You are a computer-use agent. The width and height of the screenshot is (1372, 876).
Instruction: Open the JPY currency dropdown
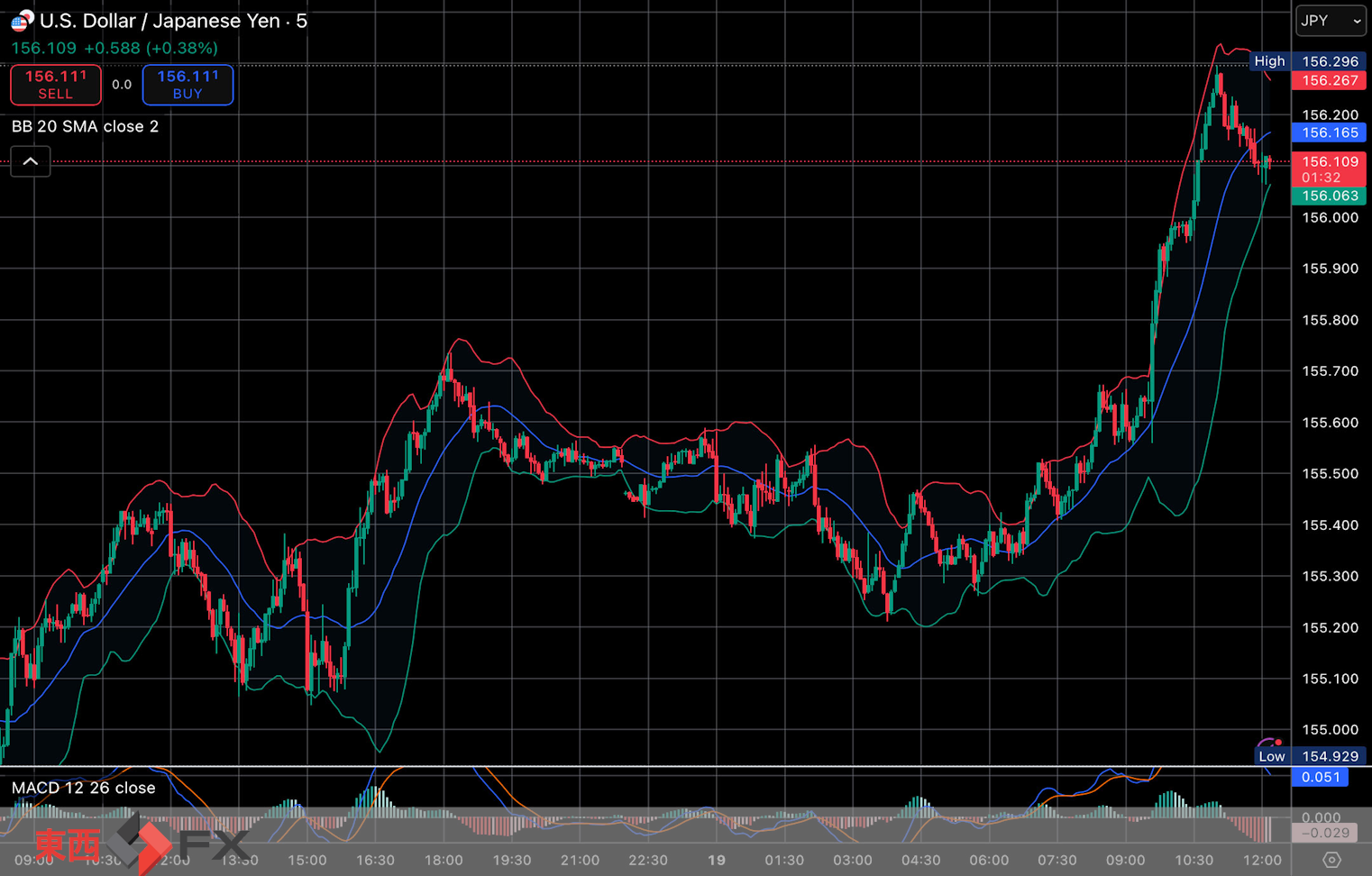[x=1331, y=21]
